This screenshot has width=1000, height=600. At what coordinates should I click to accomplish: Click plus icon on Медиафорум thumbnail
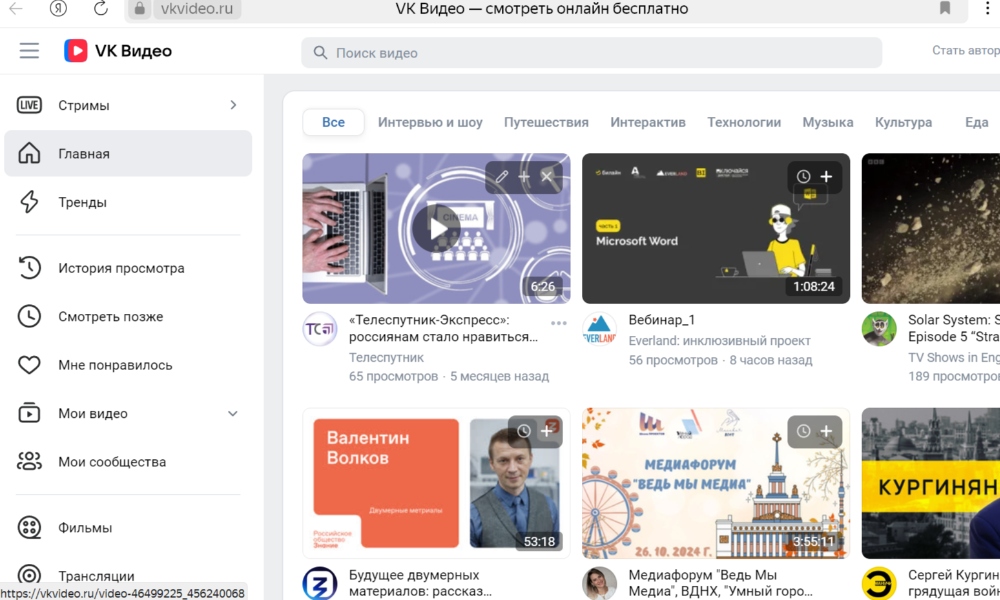coord(827,432)
